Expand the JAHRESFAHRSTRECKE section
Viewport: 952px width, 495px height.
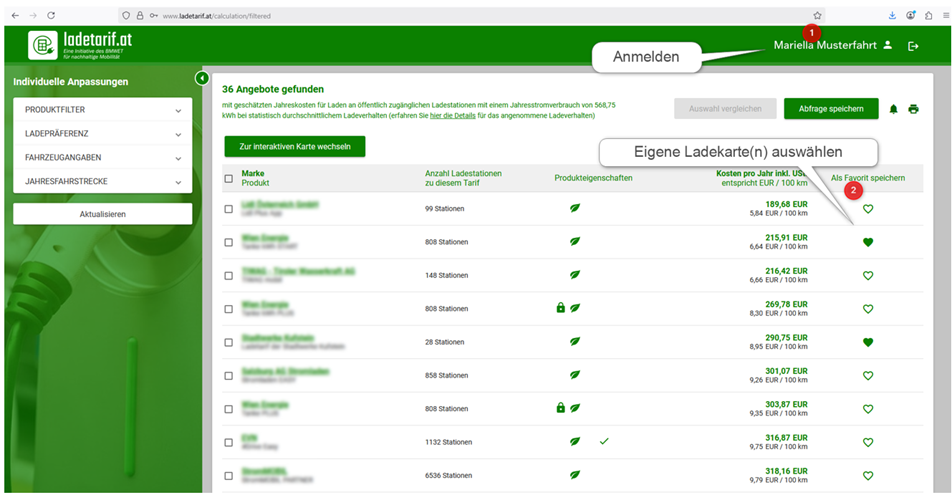[102, 182]
